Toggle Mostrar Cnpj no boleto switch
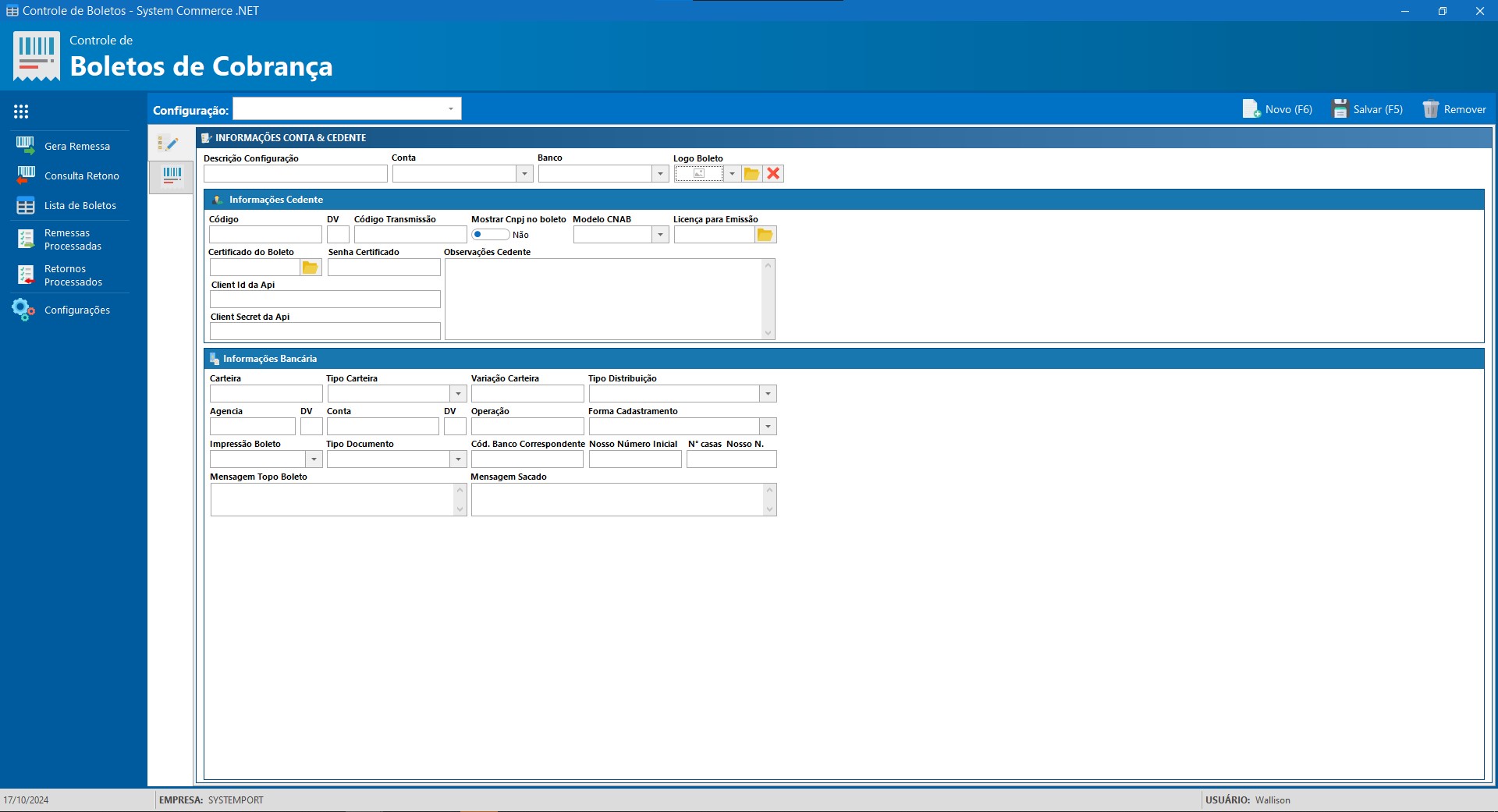The image size is (1498, 812). tap(490, 235)
